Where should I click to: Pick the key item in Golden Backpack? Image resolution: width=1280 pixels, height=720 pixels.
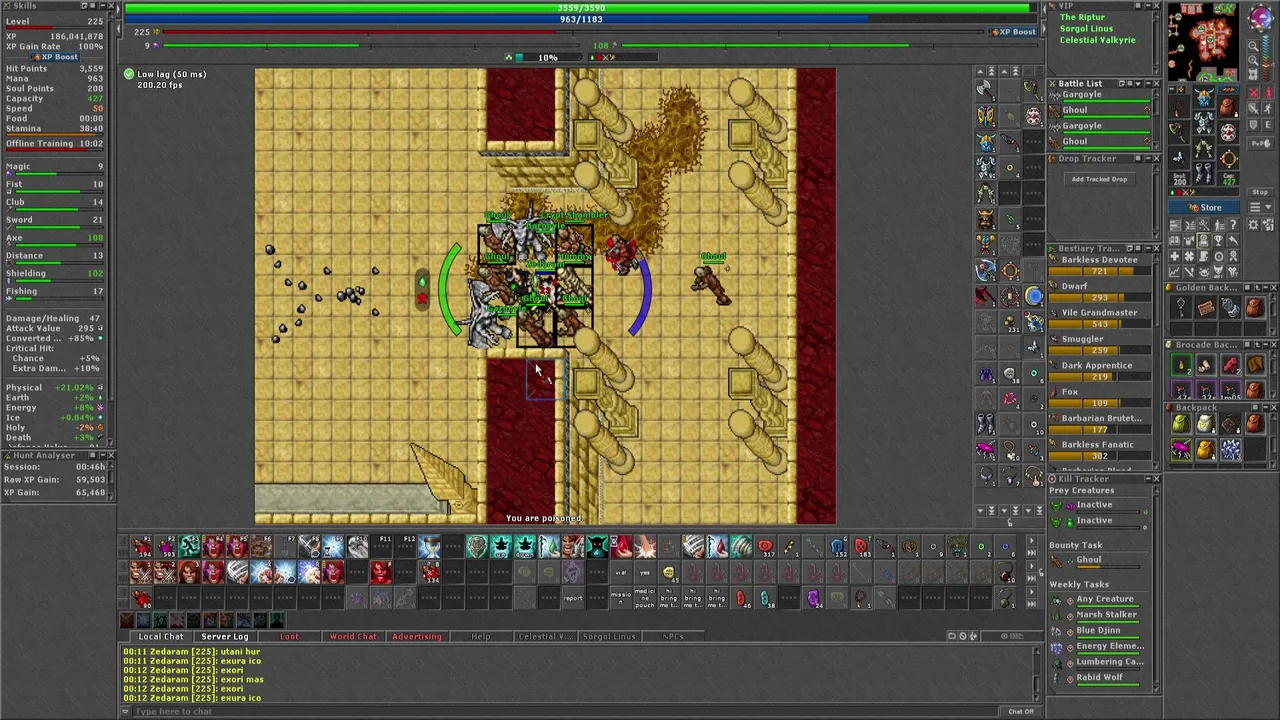coord(1181,307)
